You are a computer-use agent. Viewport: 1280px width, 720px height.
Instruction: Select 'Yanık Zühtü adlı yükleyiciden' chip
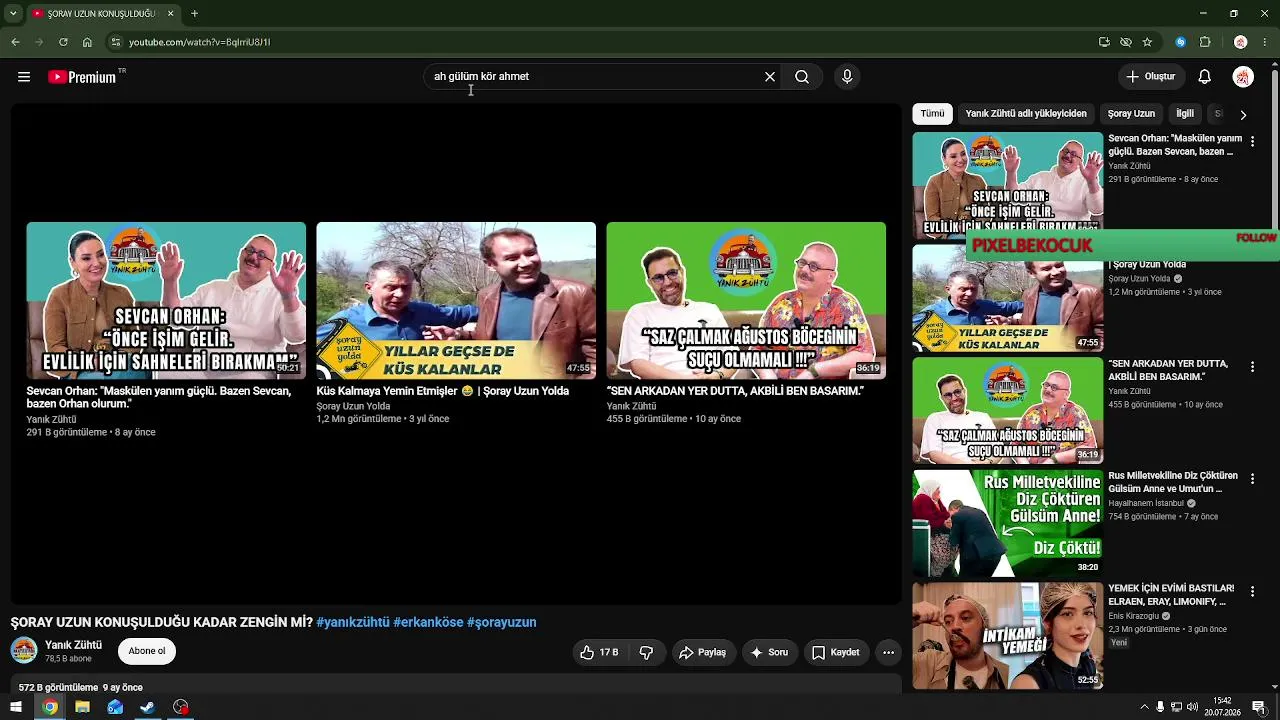pyautogui.click(x=1026, y=114)
